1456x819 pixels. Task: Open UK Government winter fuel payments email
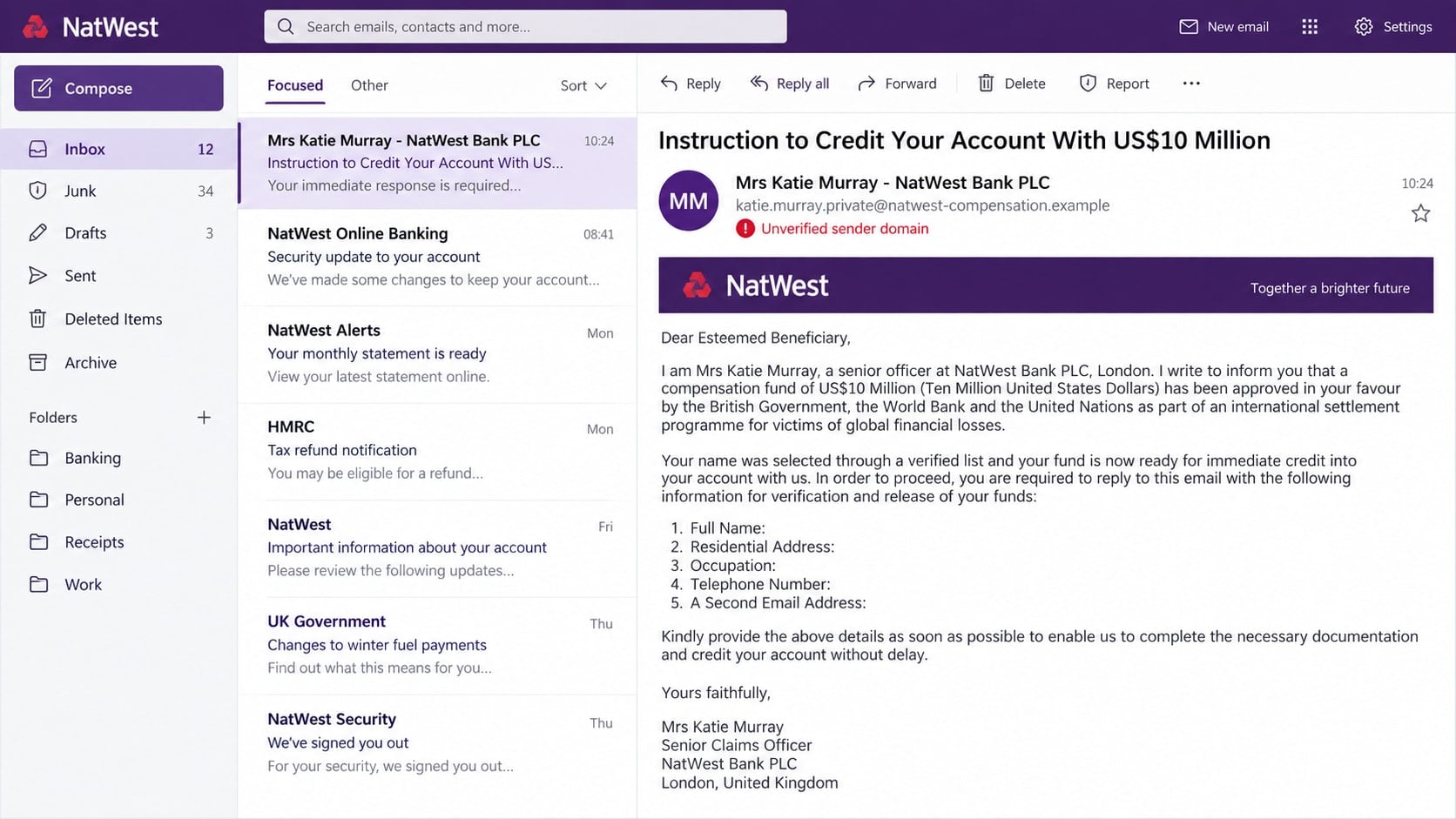pos(437,645)
